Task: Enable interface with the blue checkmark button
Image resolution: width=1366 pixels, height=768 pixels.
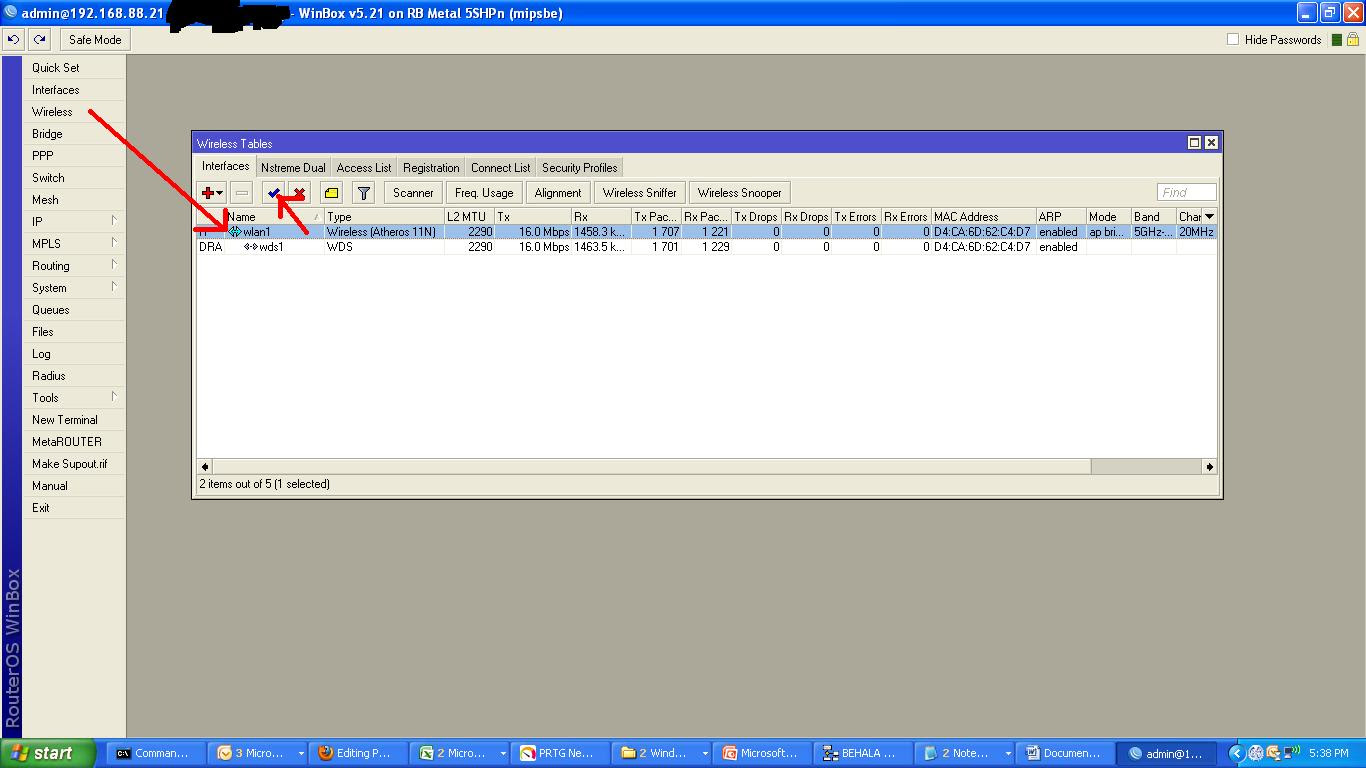Action: pos(273,193)
